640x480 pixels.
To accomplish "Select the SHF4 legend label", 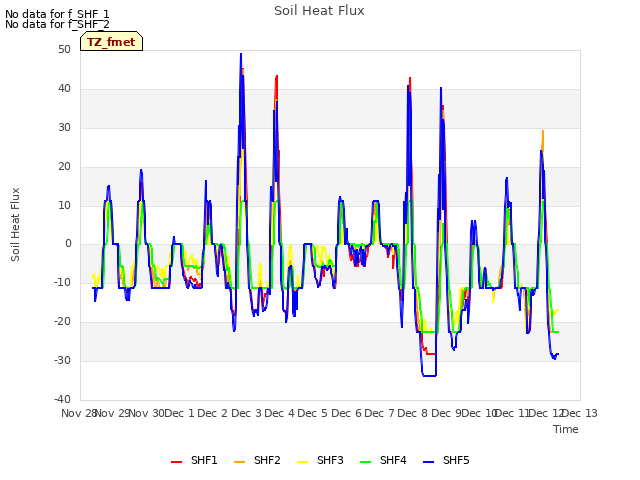I will pyautogui.click(x=393, y=460).
